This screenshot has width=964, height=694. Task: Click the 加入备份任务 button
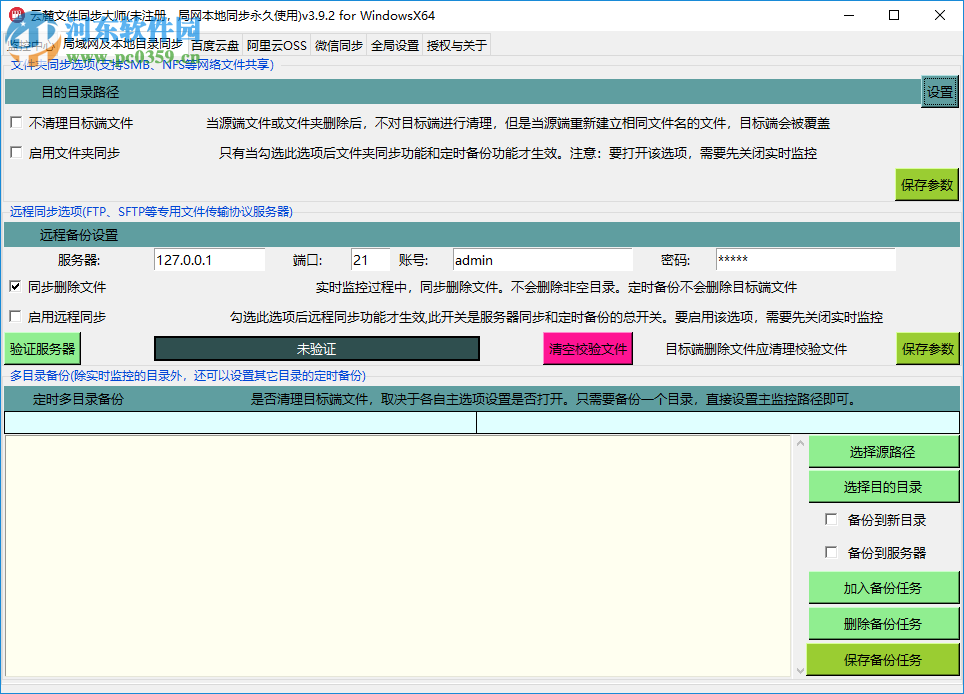[883, 588]
